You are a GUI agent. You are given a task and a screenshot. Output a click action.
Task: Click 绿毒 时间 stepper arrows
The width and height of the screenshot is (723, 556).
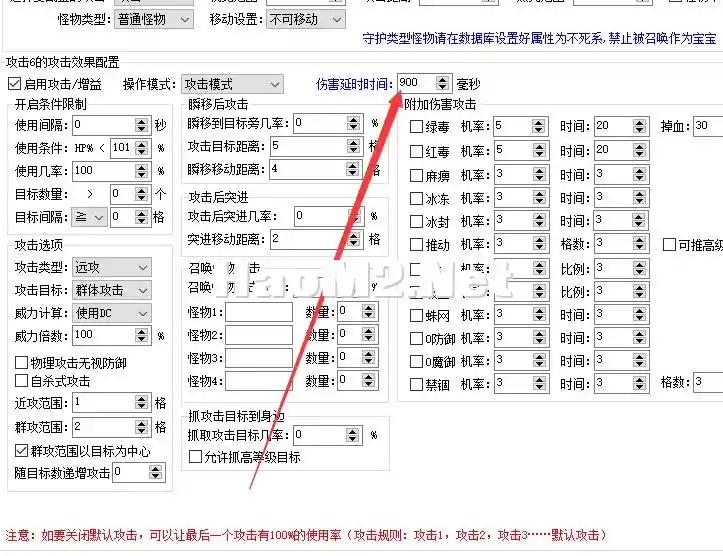[639, 126]
